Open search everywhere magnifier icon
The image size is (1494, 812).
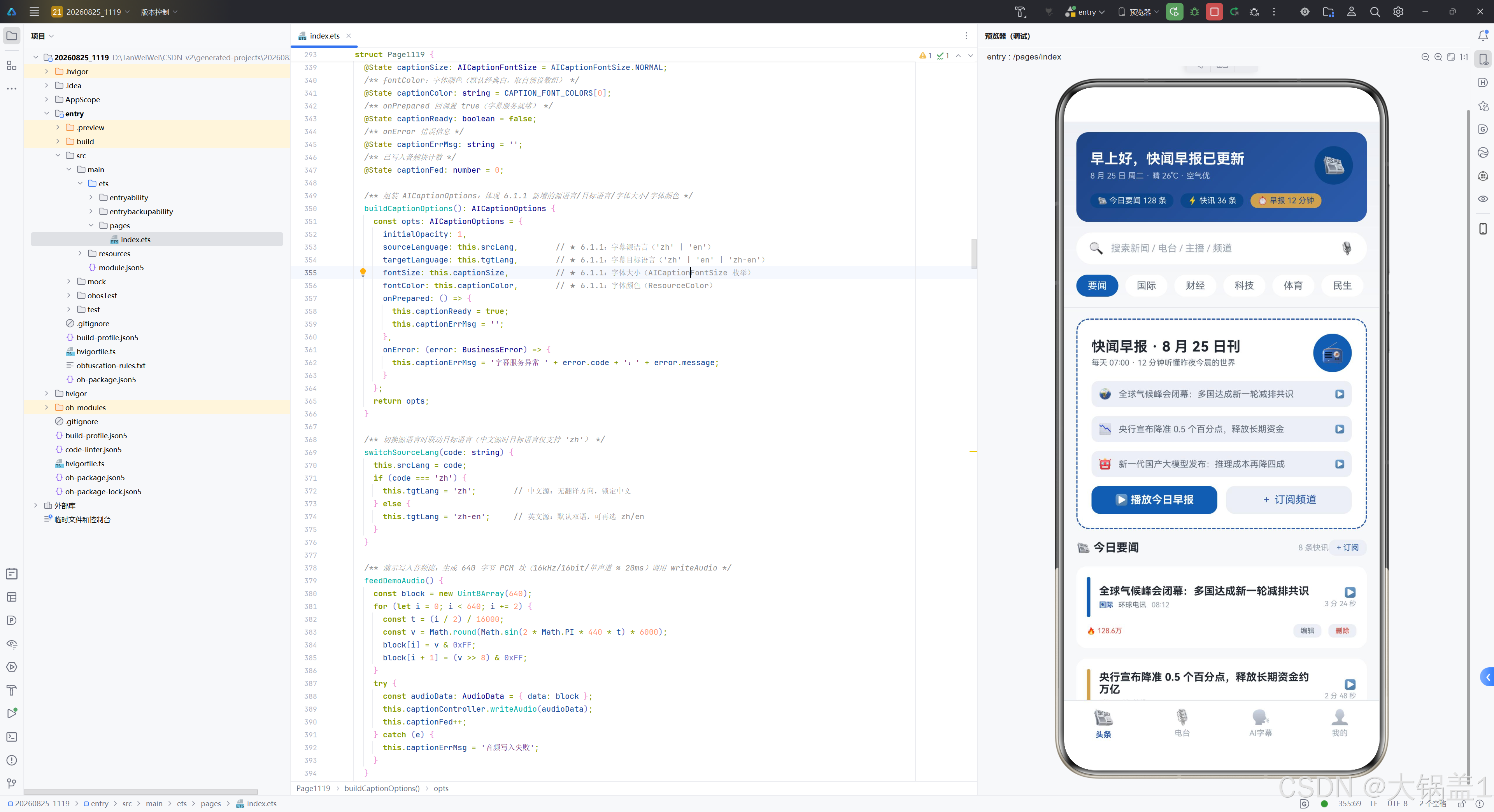click(x=1375, y=12)
